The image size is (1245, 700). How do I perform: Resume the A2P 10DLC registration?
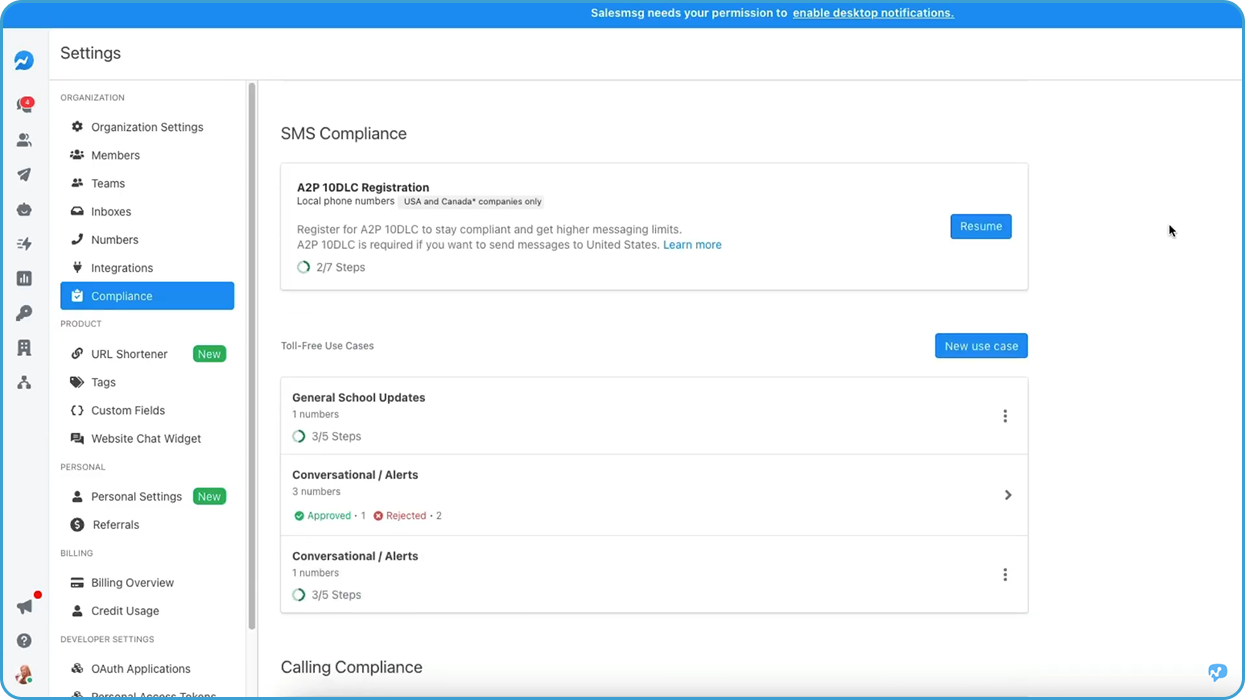[980, 226]
